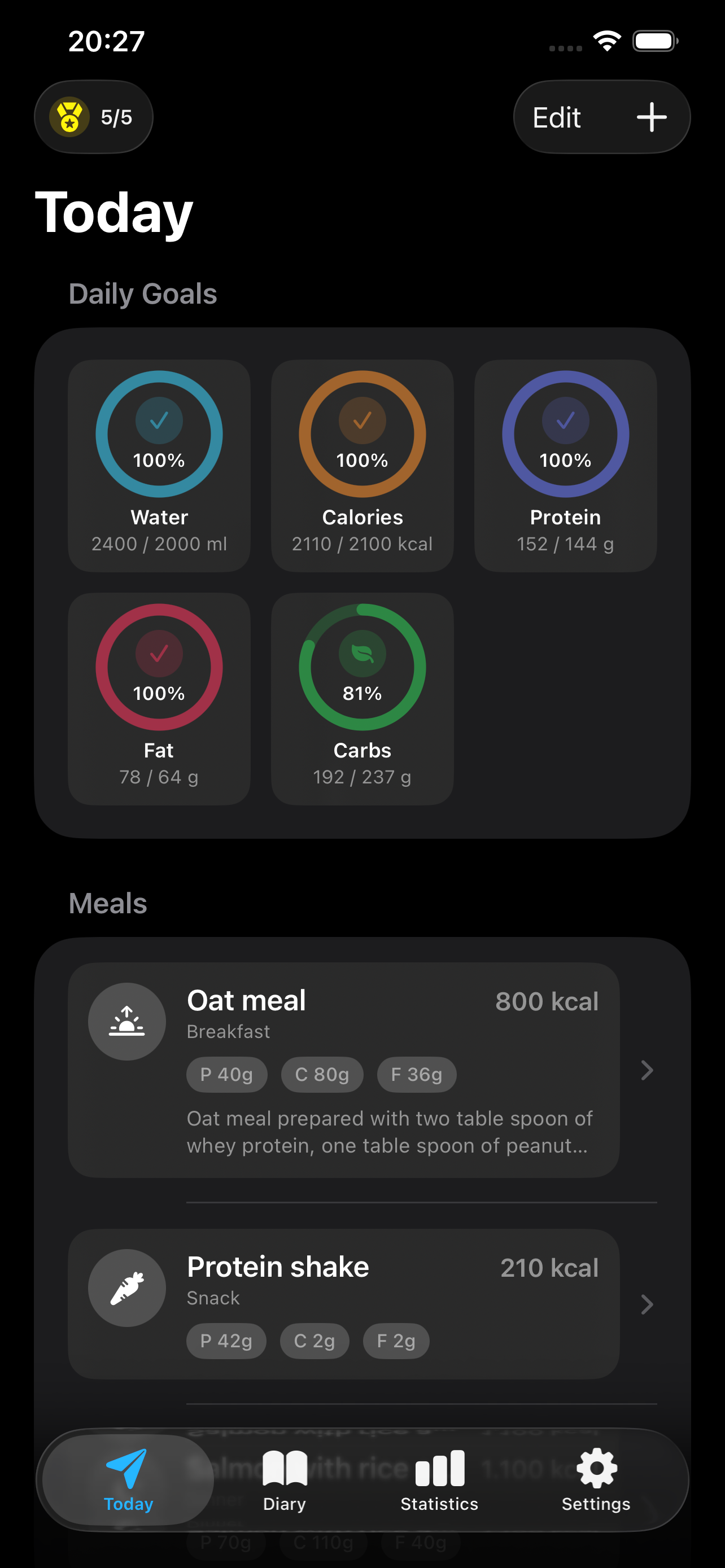This screenshot has height=1568, width=725.
Task: Switch to the Today tab
Action: (x=128, y=1480)
